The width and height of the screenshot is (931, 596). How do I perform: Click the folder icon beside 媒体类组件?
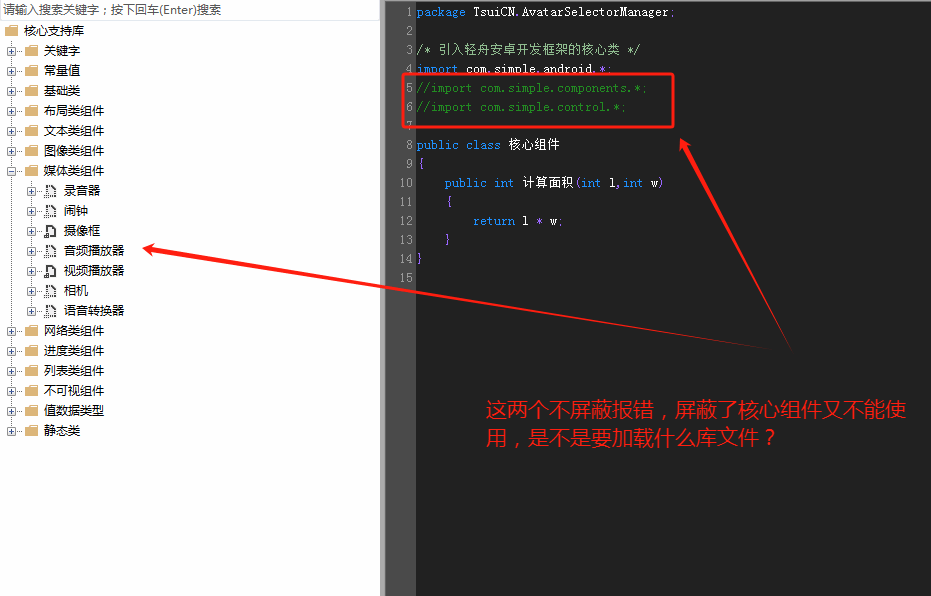(31, 171)
